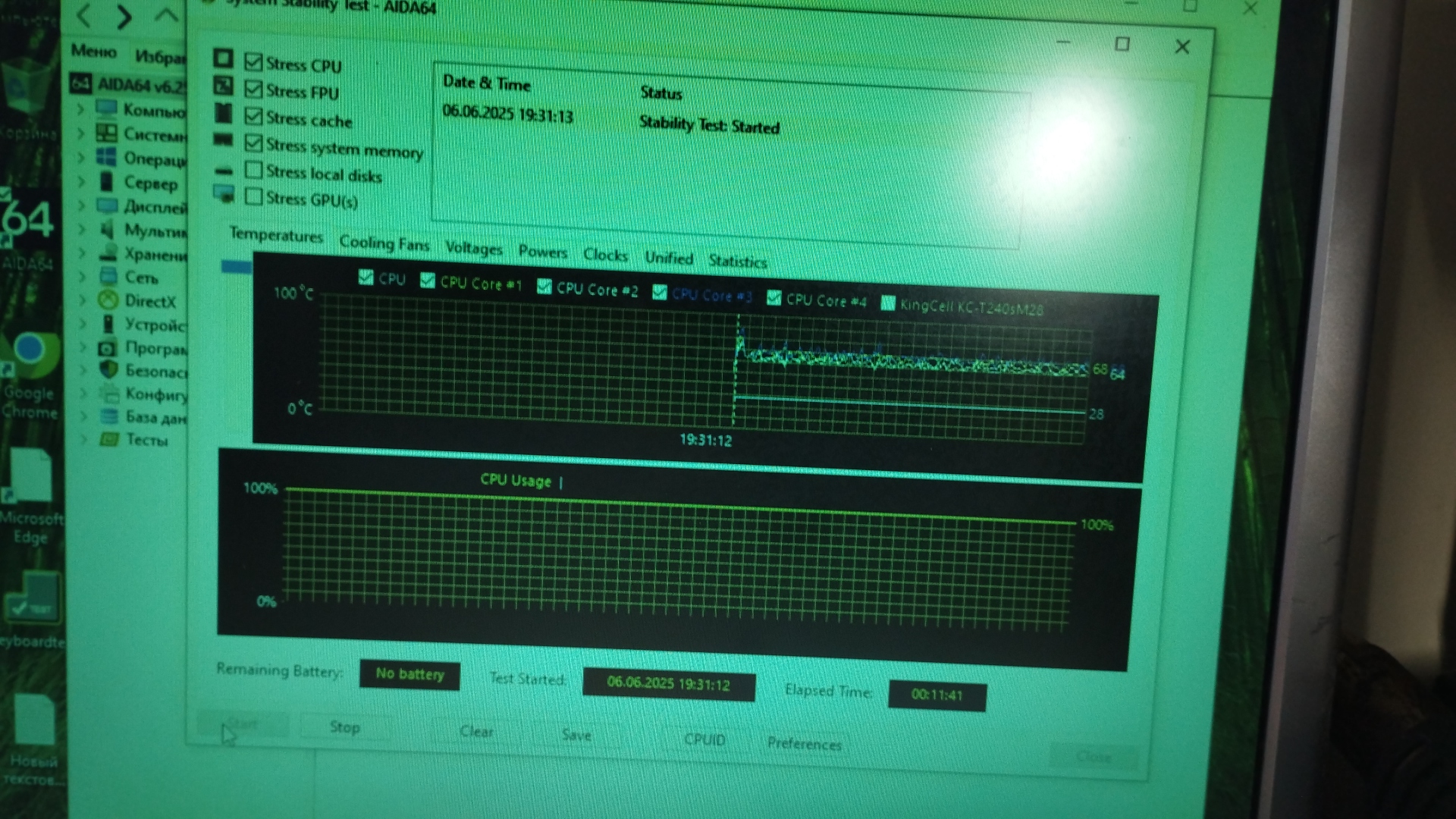Open the Statistics tab
The width and height of the screenshot is (1456, 819).
(737, 262)
